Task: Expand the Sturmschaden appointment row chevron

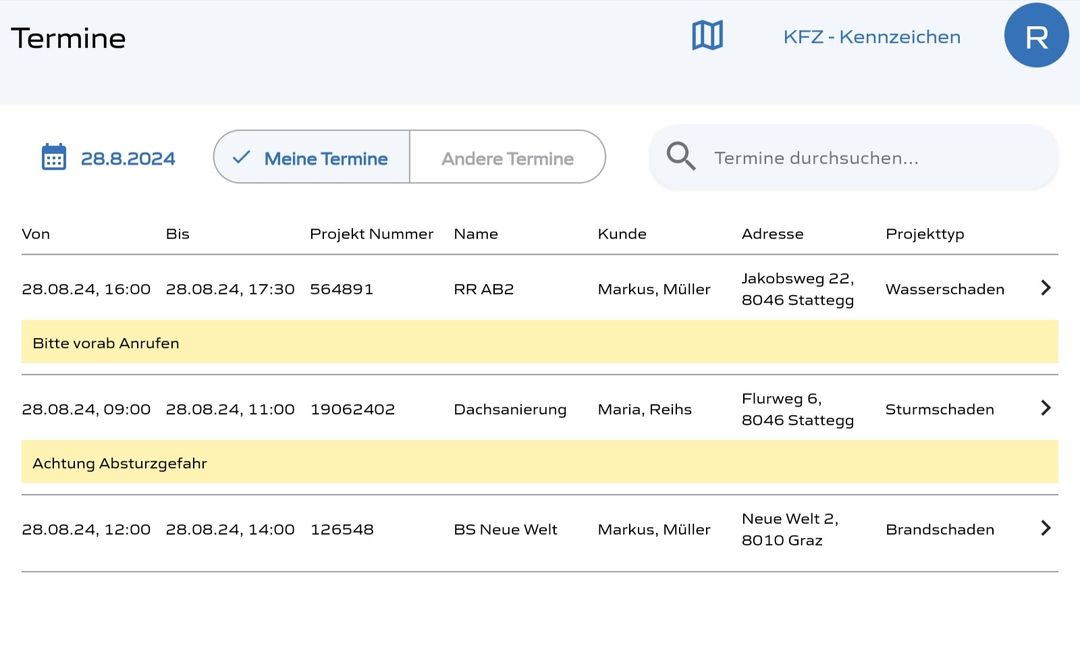Action: [x=1045, y=408]
